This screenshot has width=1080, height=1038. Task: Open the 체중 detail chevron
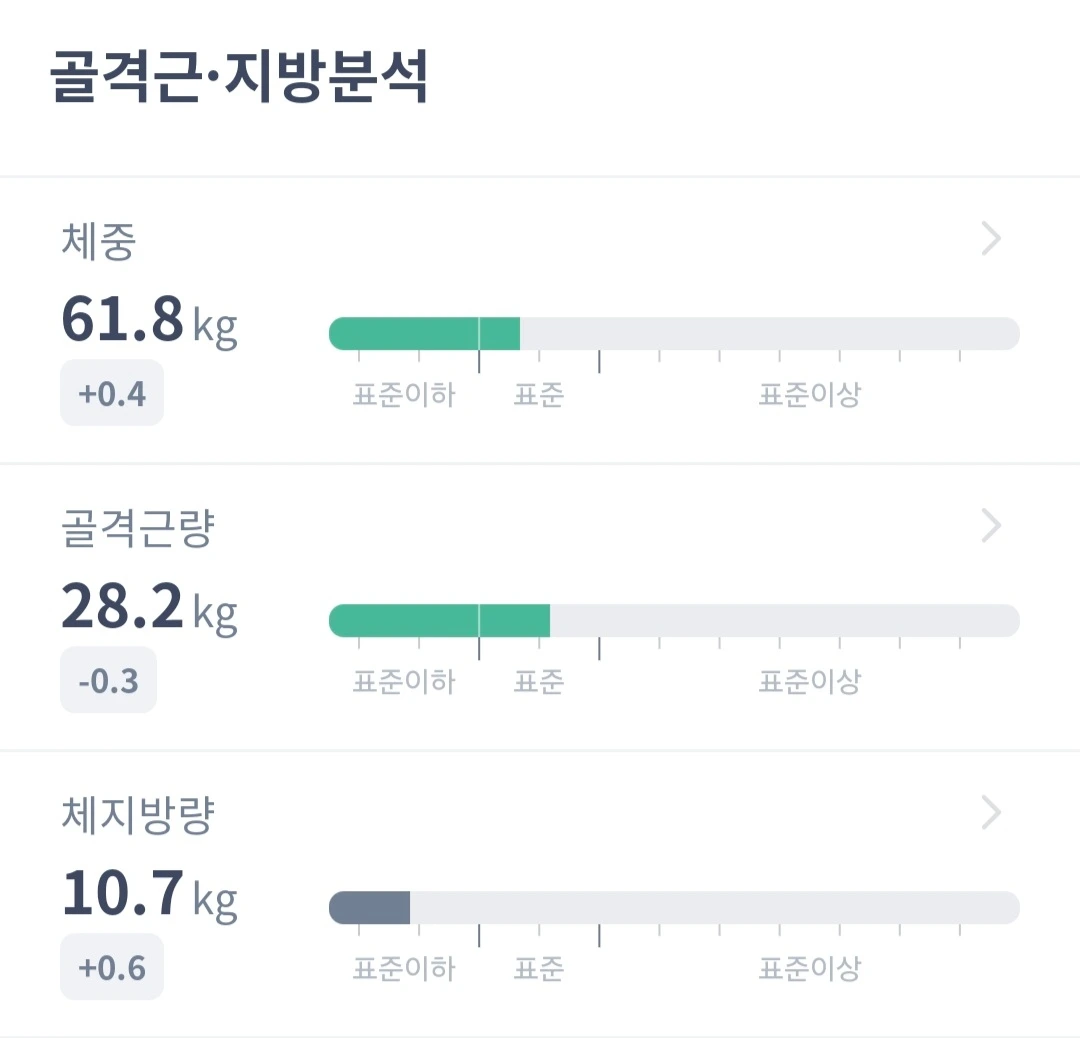(991, 239)
